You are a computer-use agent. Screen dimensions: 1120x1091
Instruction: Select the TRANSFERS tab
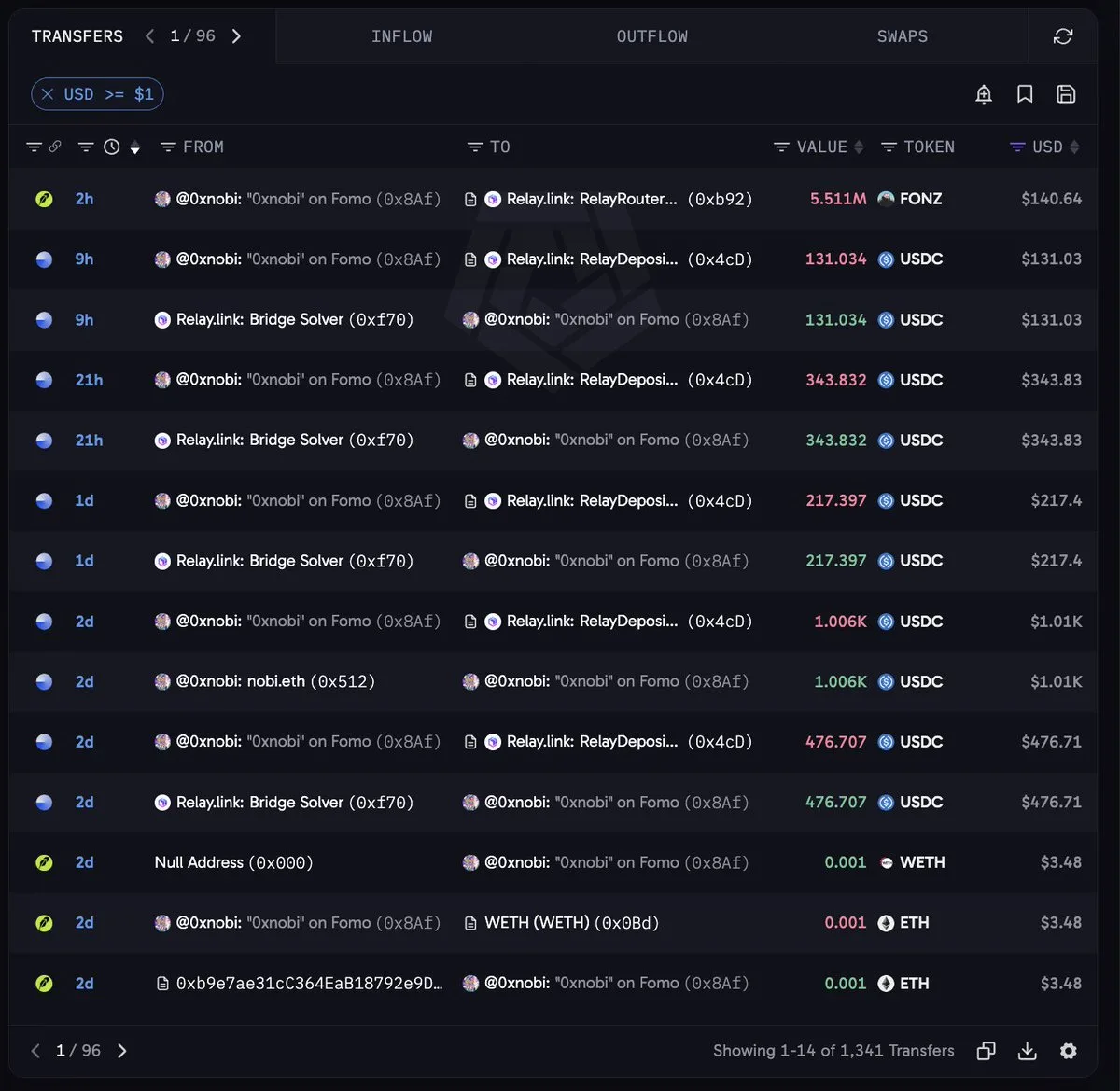77,36
